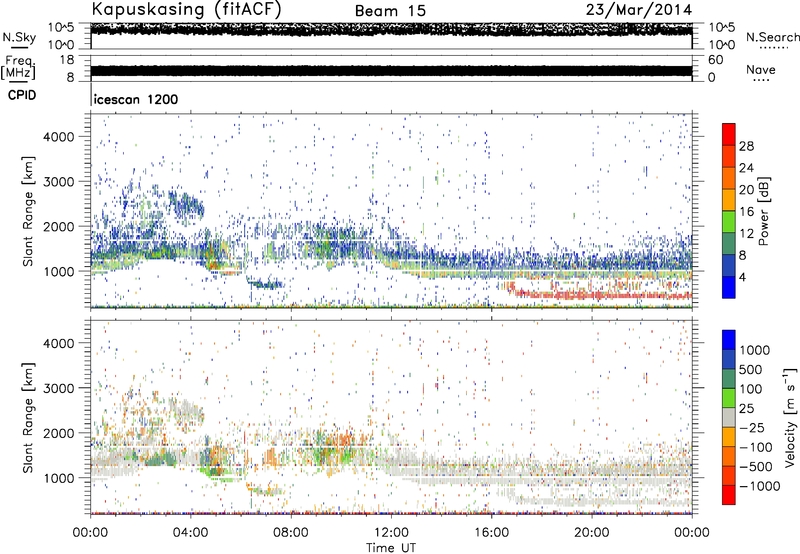Click velocity panel range tick '1000'

[59, 478]
